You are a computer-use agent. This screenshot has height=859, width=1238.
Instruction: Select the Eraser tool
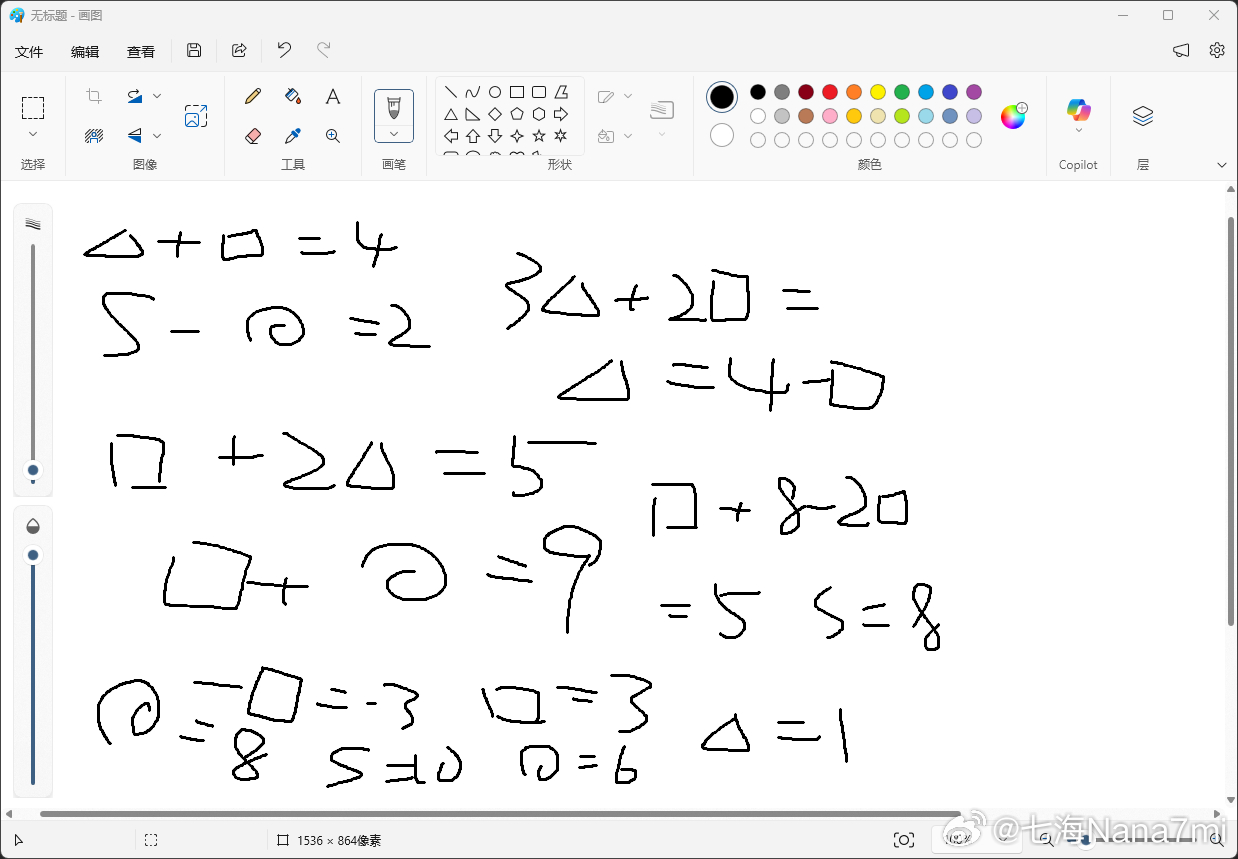pyautogui.click(x=253, y=135)
